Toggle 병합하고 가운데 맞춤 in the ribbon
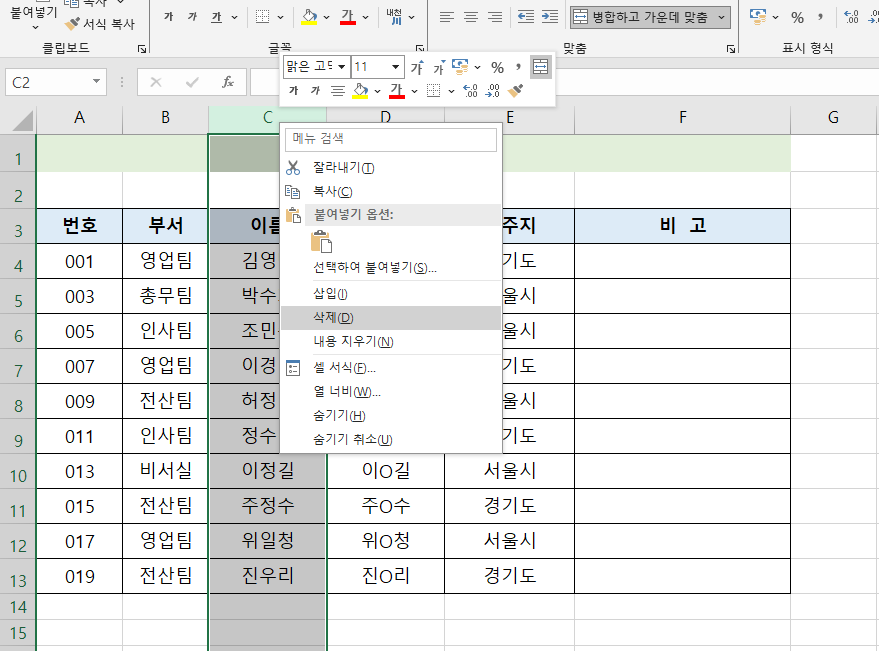The width and height of the screenshot is (879, 651). pyautogui.click(x=644, y=17)
